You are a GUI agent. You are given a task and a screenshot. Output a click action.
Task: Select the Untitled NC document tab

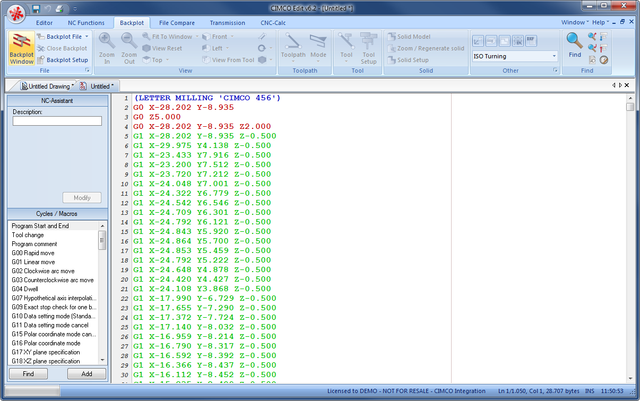coord(97,86)
